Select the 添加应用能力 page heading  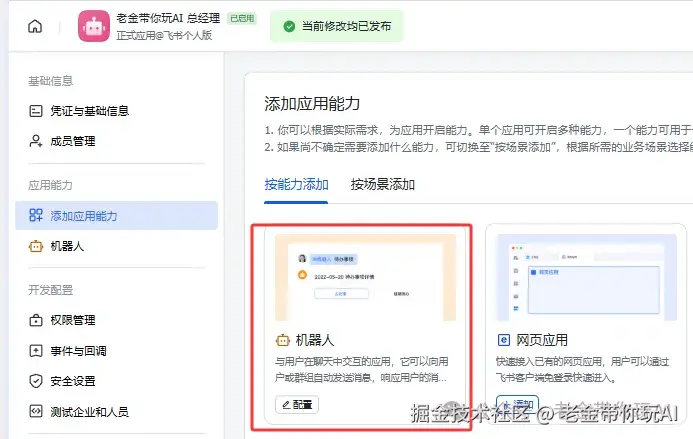[x=312, y=103]
